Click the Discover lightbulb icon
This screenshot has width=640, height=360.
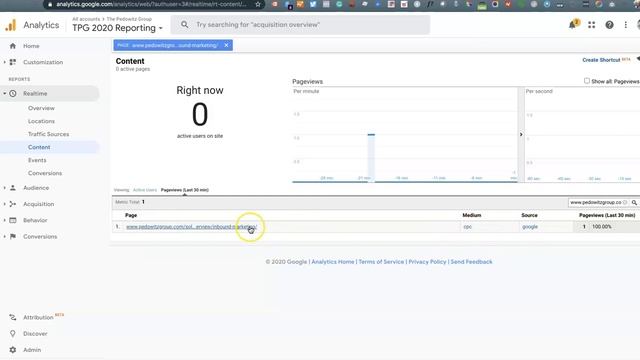(x=13, y=333)
